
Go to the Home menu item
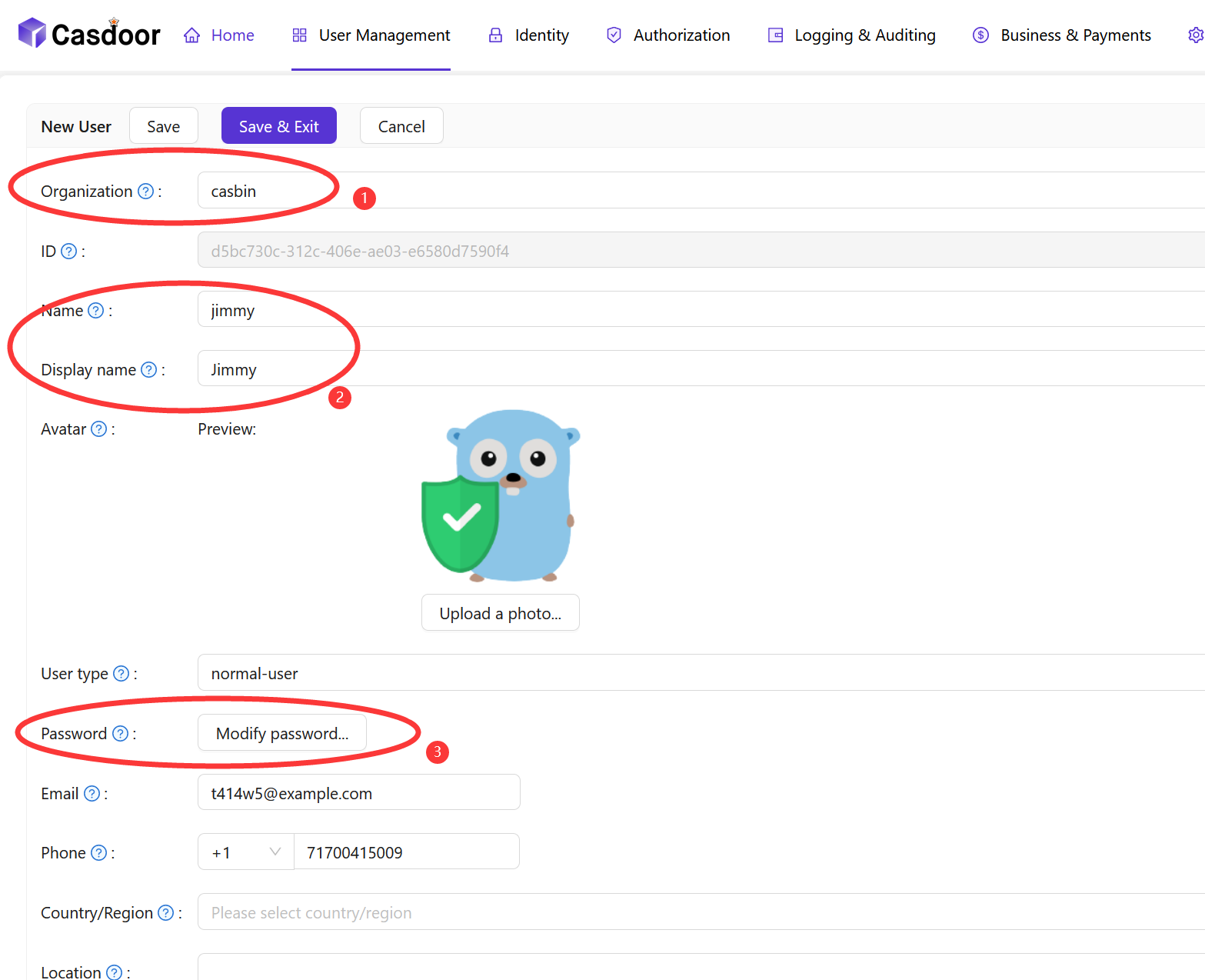(x=219, y=35)
